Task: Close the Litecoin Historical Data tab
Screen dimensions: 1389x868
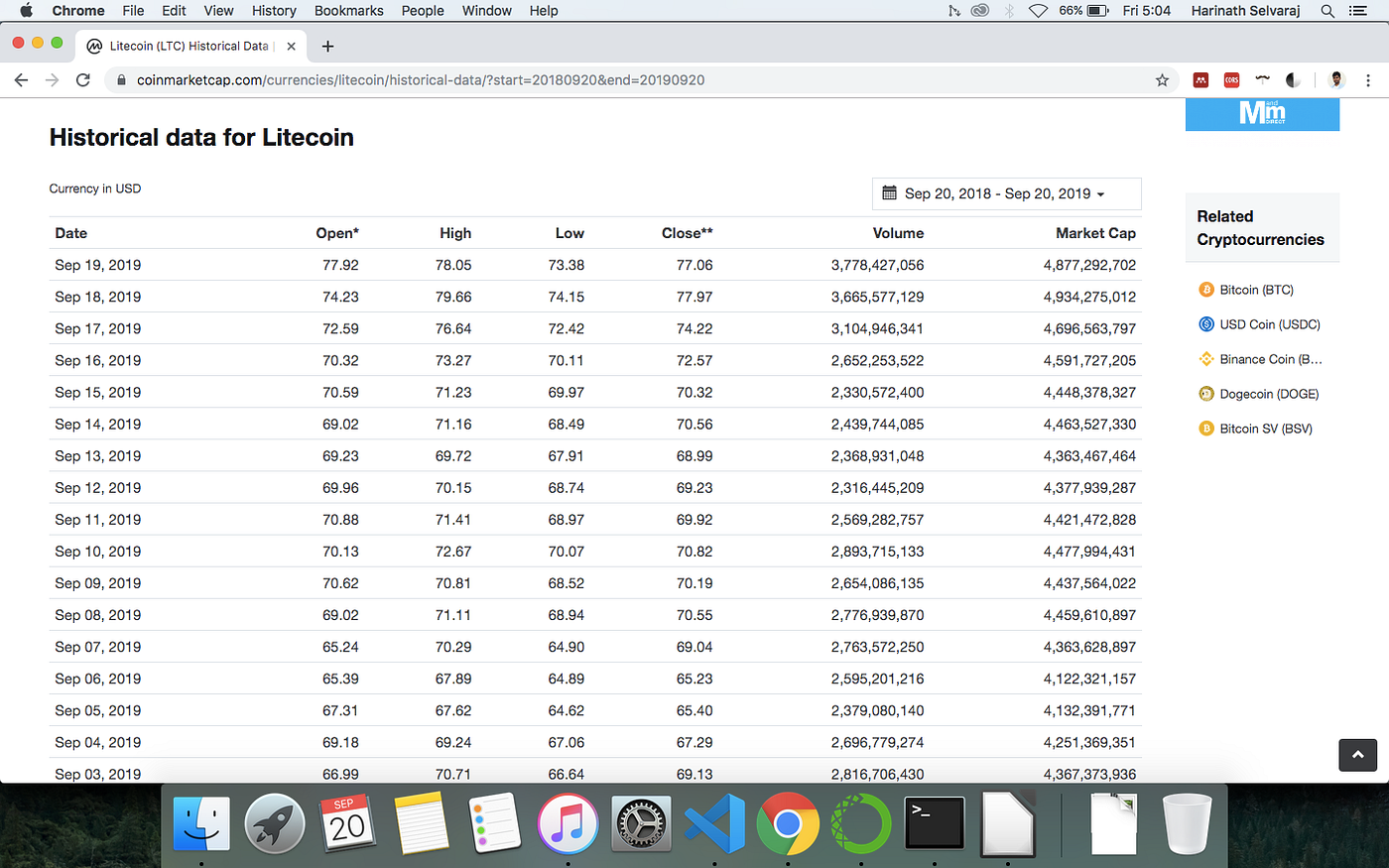Action: point(291,46)
